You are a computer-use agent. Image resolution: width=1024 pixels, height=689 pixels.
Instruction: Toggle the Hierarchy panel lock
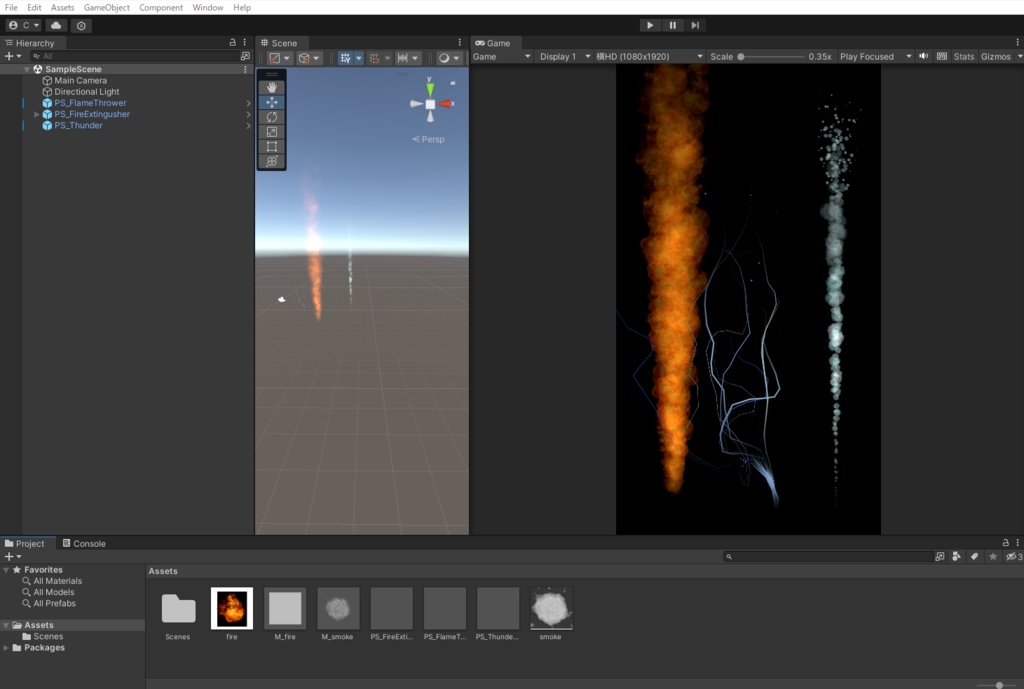233,43
